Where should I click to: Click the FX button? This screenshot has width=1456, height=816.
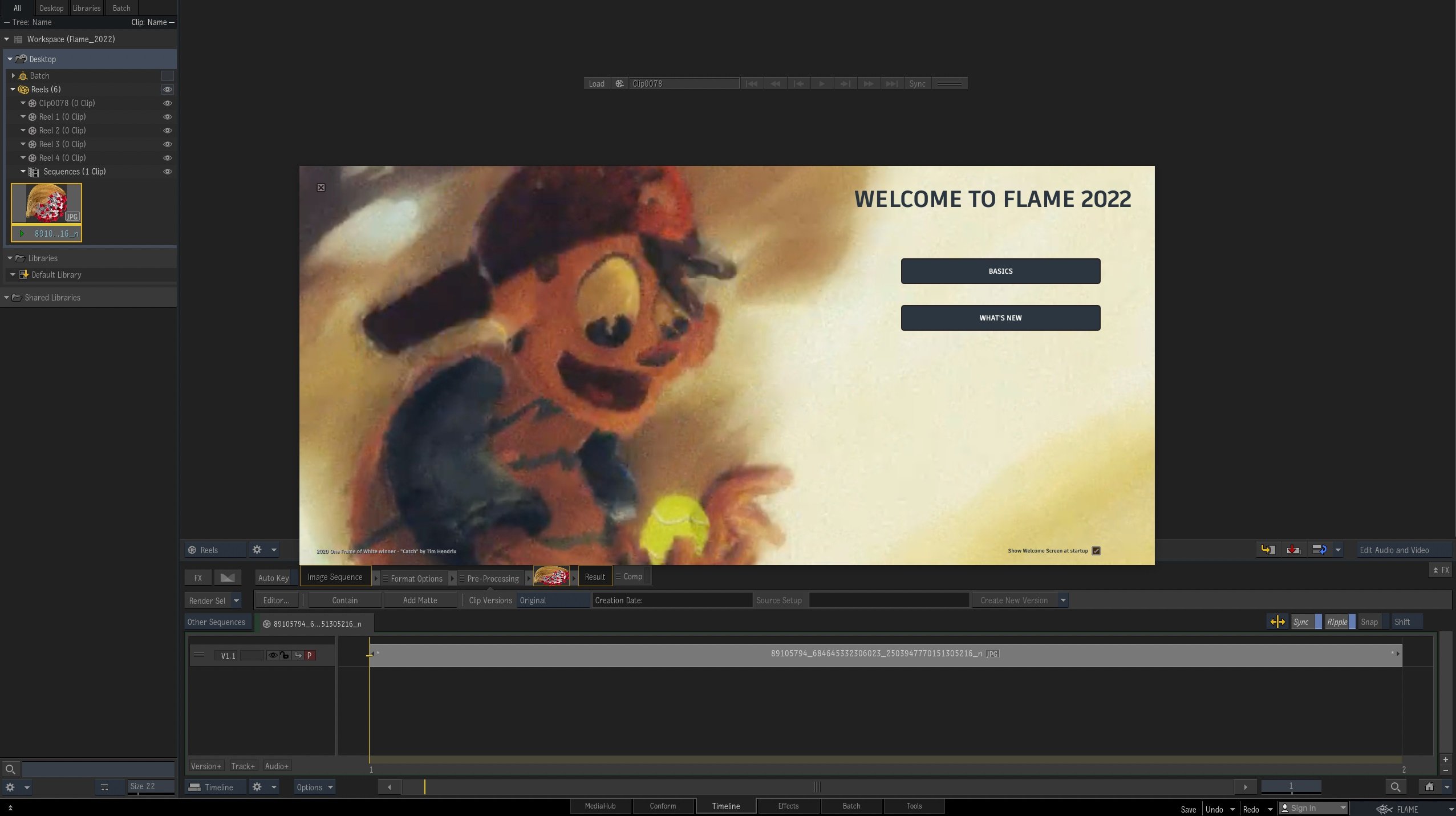(x=198, y=578)
